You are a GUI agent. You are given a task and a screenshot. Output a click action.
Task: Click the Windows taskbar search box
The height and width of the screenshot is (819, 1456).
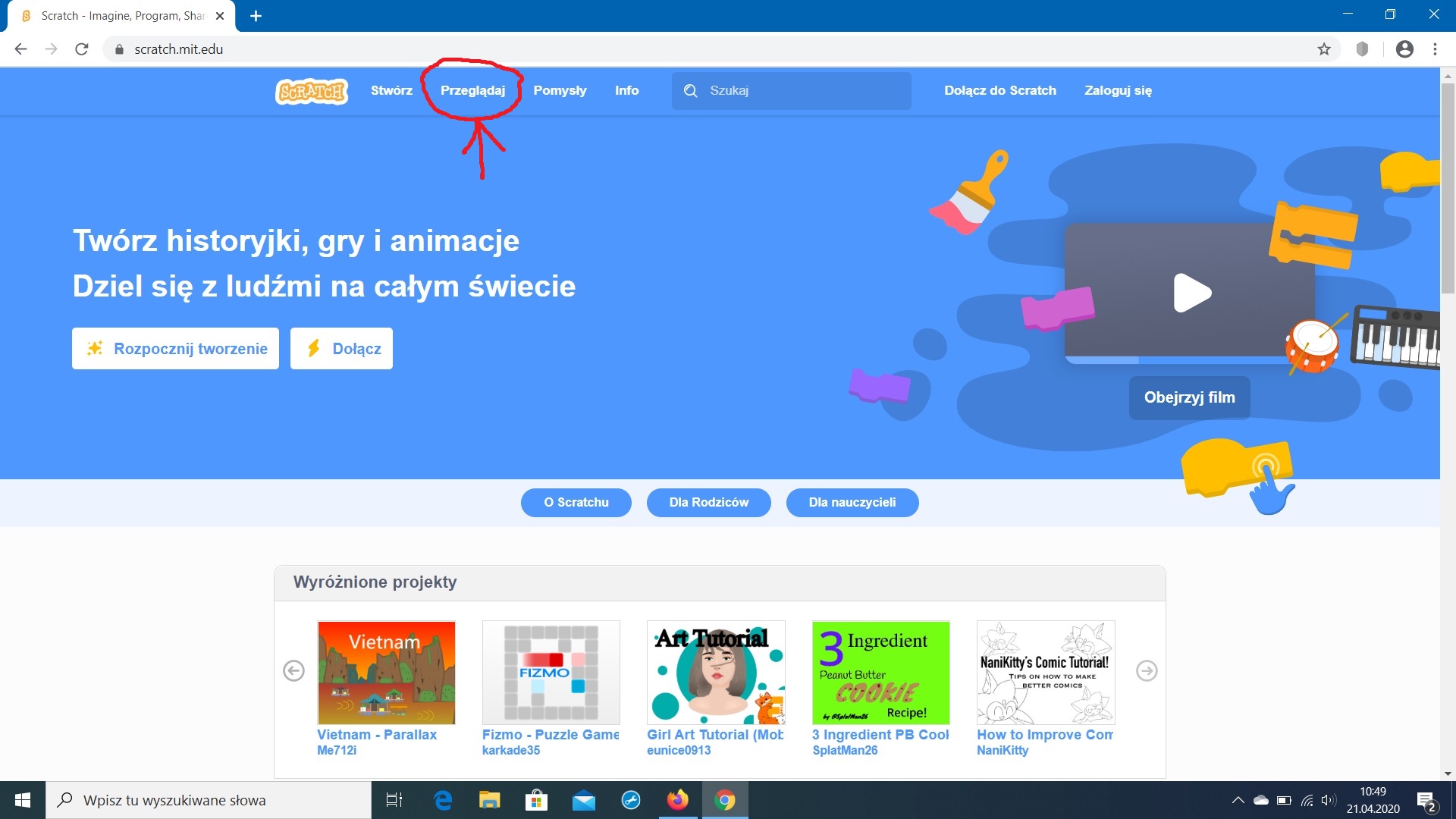[209, 800]
